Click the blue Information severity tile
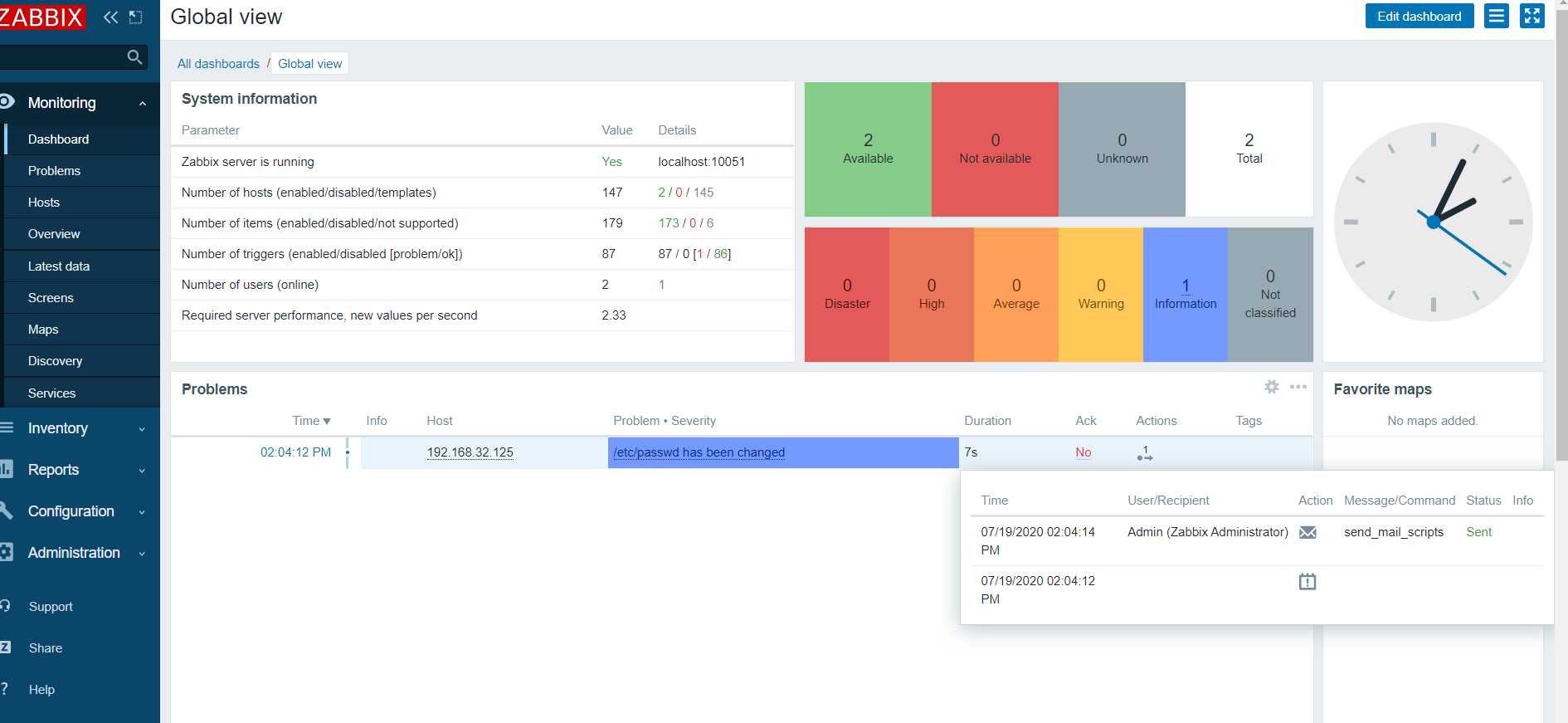 pos(1186,295)
